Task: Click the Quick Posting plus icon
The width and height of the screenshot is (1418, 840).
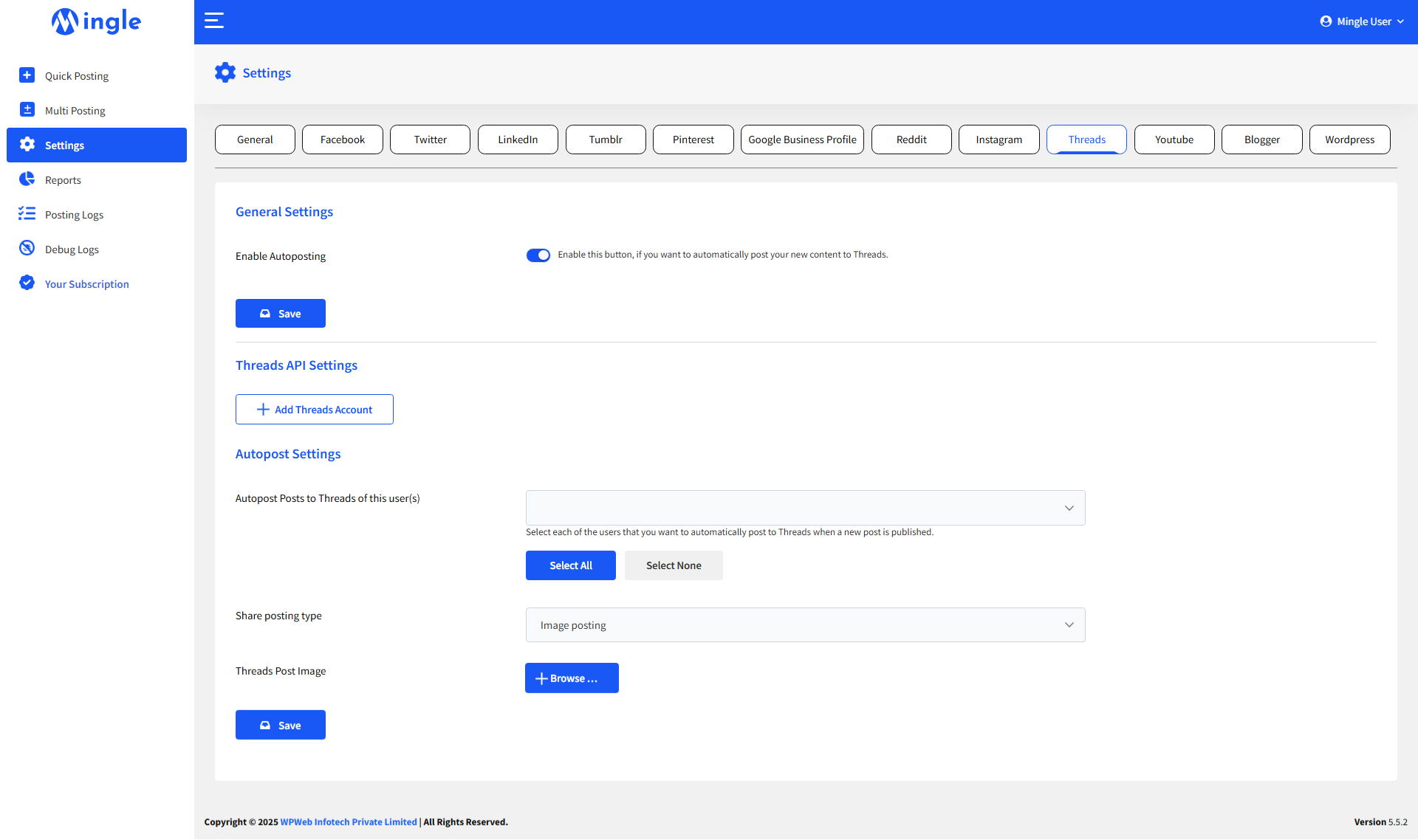Action: pyautogui.click(x=27, y=75)
